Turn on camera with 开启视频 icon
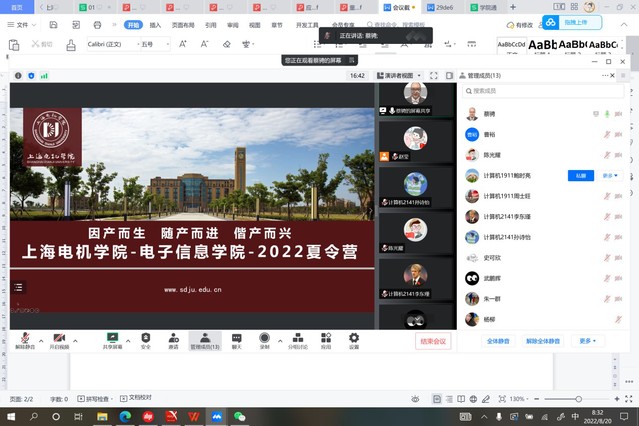Image resolution: width=639 pixels, height=426 pixels. pyautogui.click(x=58, y=338)
